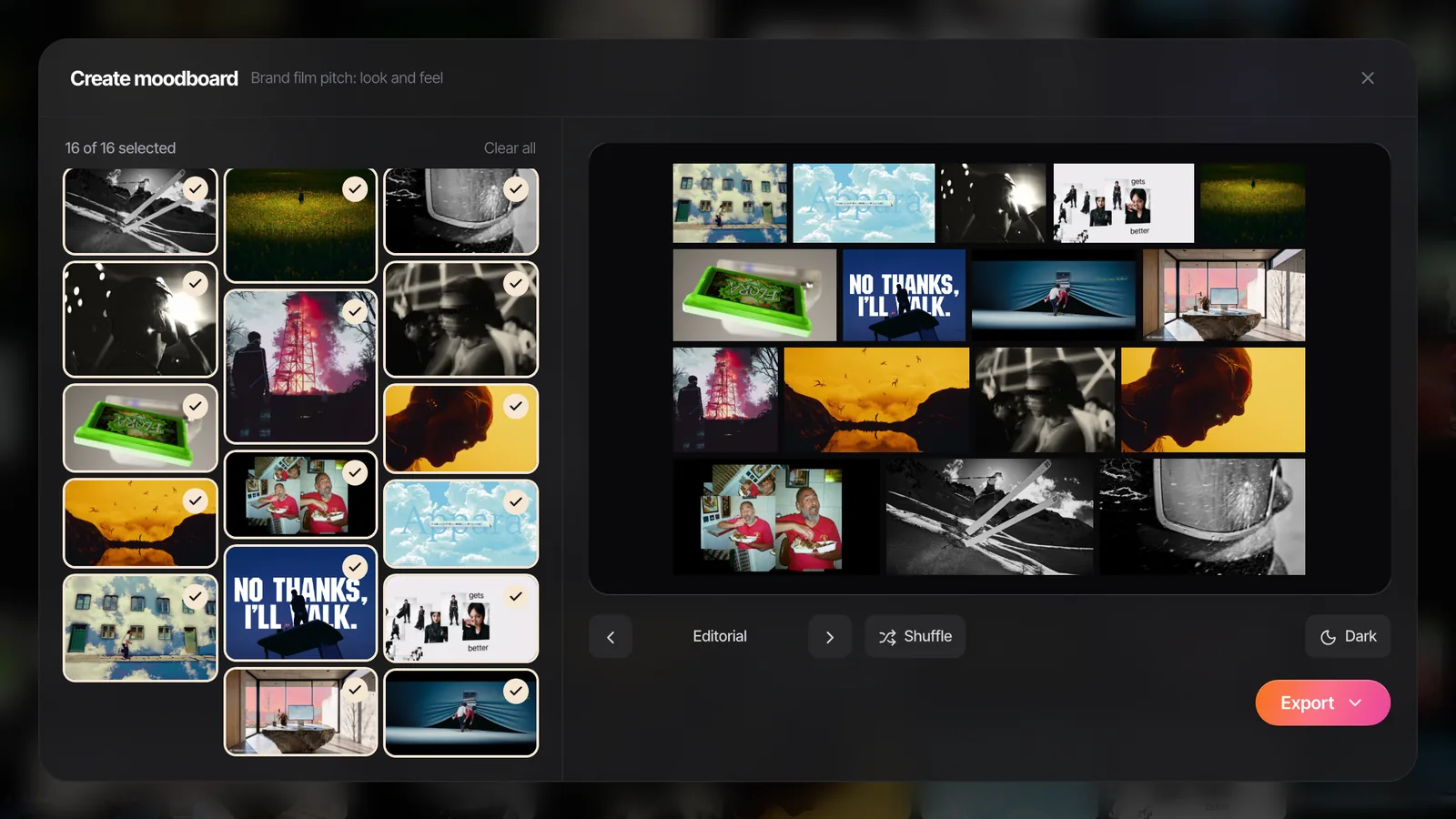Uncheck the green tray product thumbnail
1456x819 pixels.
[196, 406]
